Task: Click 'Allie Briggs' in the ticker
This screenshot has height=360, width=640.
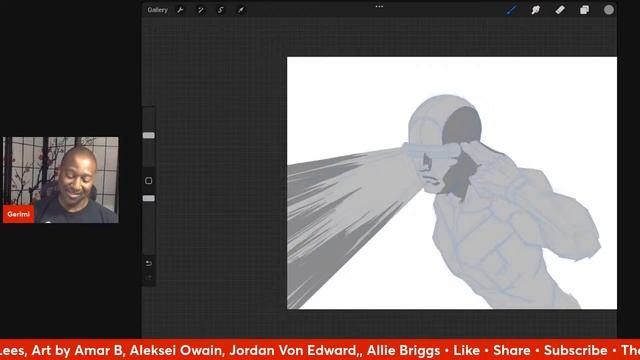Action: pos(403,350)
